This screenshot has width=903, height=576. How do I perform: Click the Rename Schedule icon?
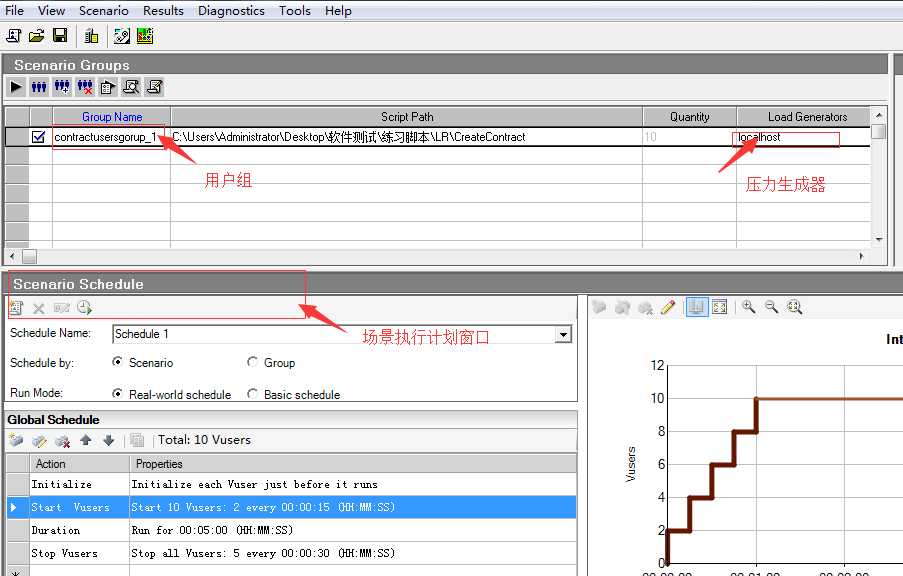(x=62, y=308)
